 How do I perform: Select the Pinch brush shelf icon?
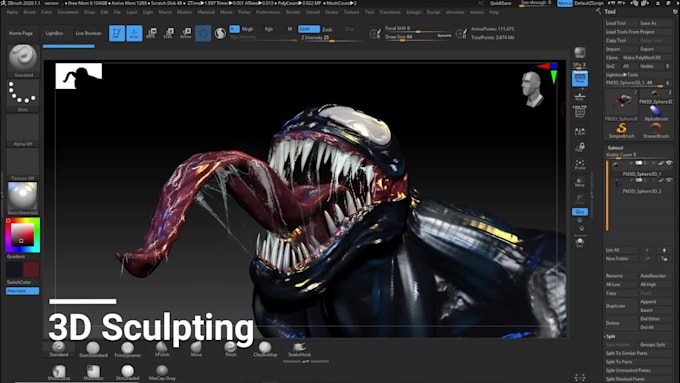click(x=231, y=349)
